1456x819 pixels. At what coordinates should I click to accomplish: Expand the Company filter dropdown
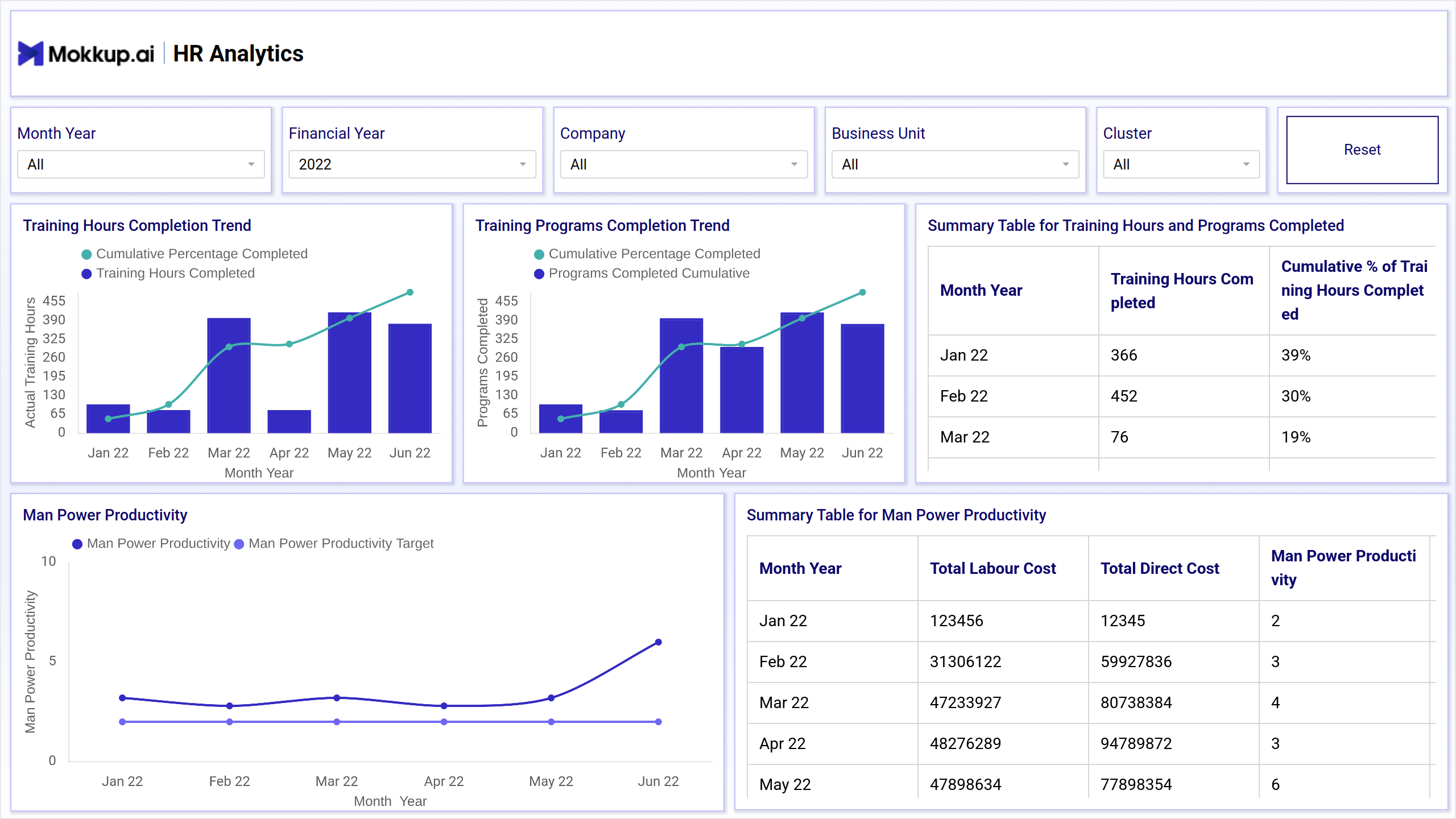(684, 164)
